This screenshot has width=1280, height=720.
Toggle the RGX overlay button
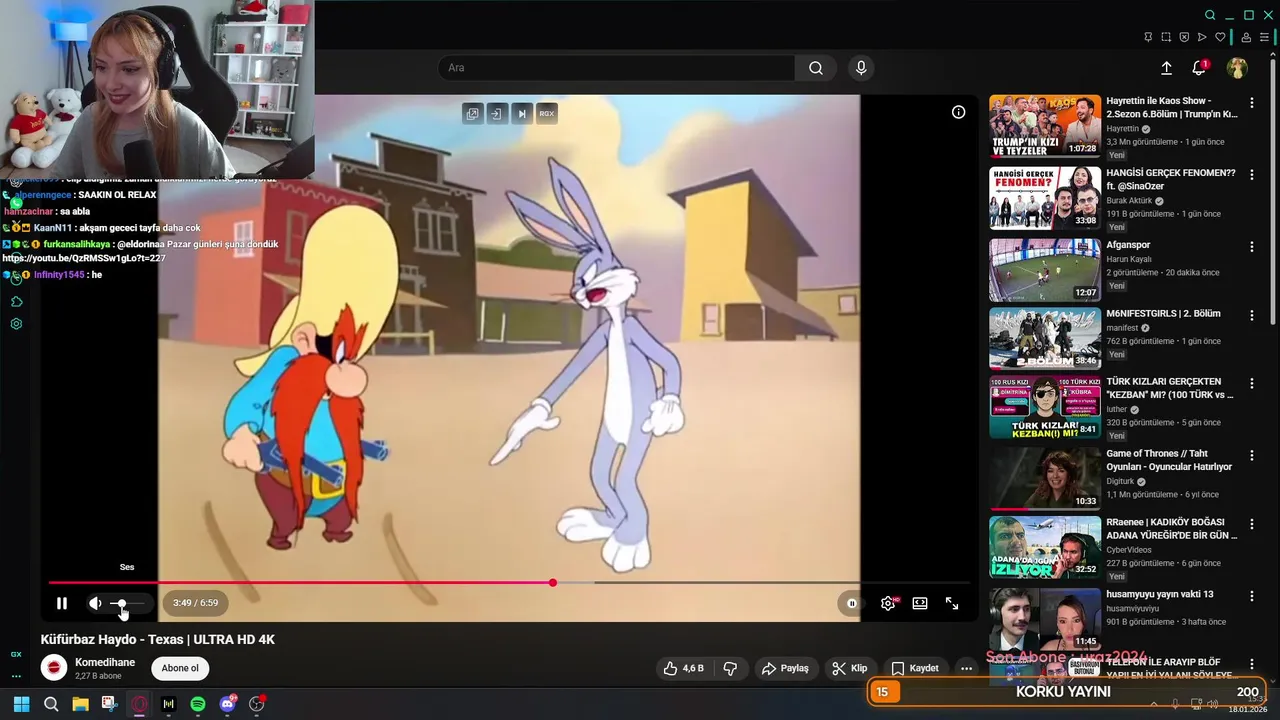pyautogui.click(x=547, y=114)
